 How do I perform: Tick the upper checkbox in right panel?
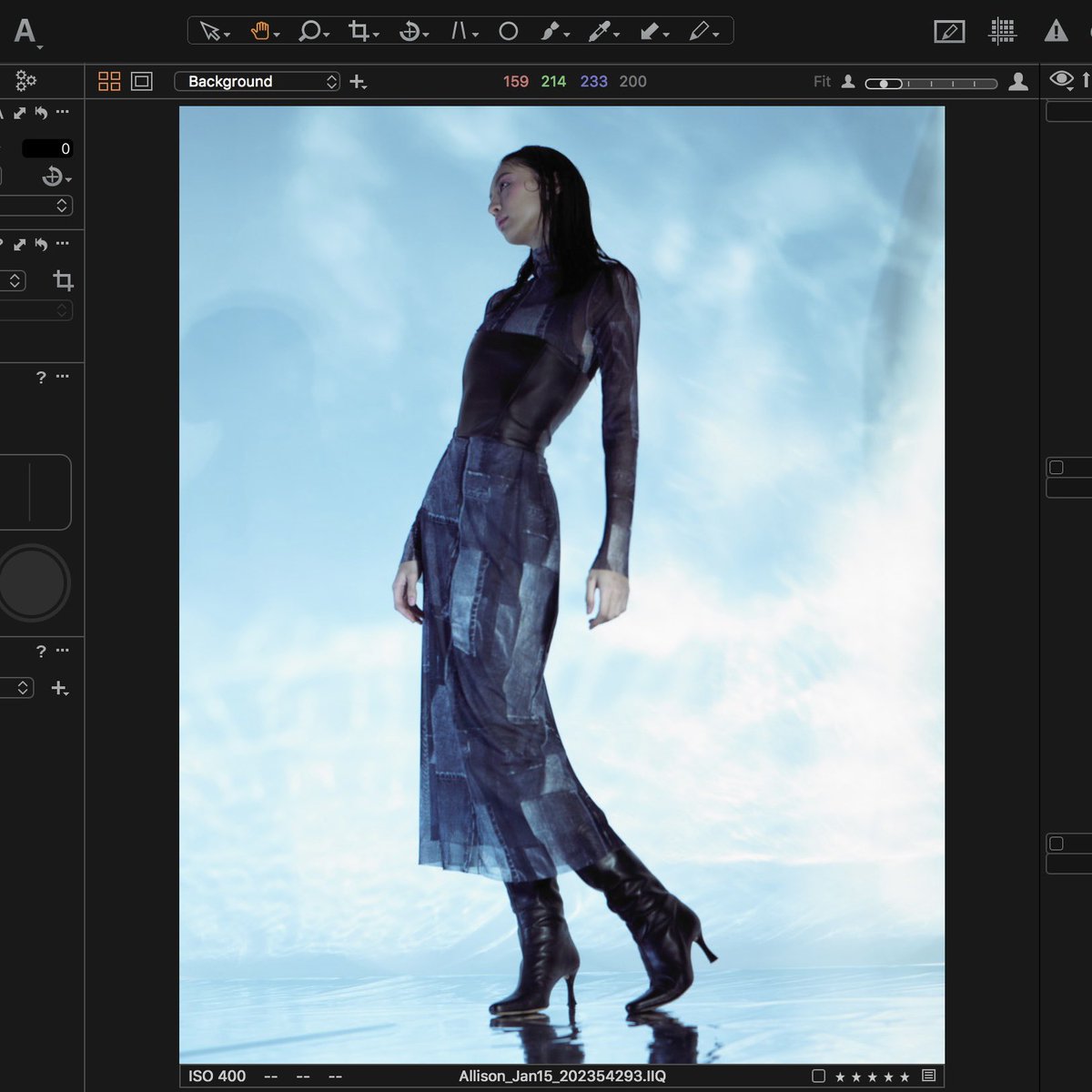click(1057, 468)
